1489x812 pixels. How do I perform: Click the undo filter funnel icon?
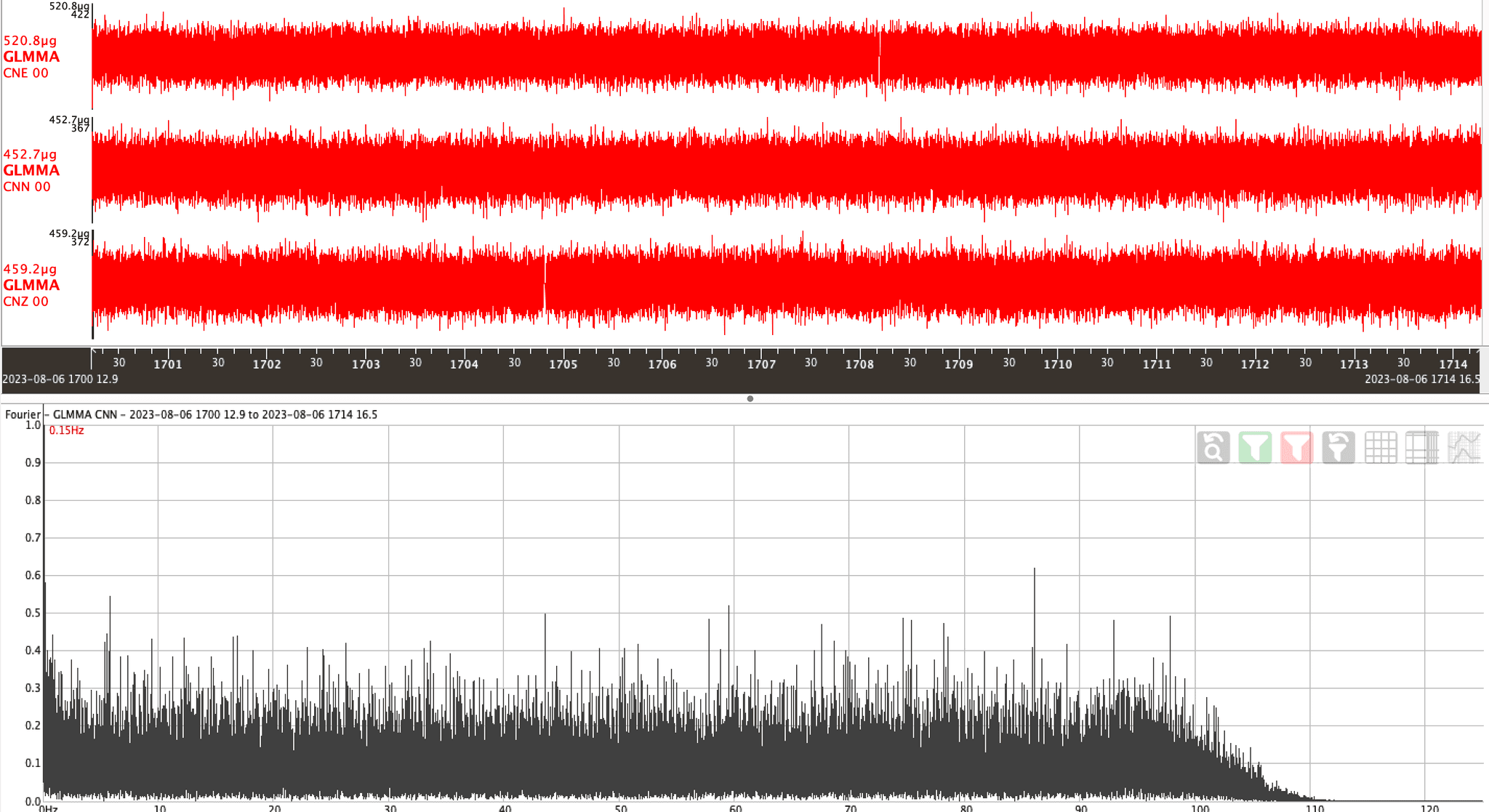tap(1339, 448)
